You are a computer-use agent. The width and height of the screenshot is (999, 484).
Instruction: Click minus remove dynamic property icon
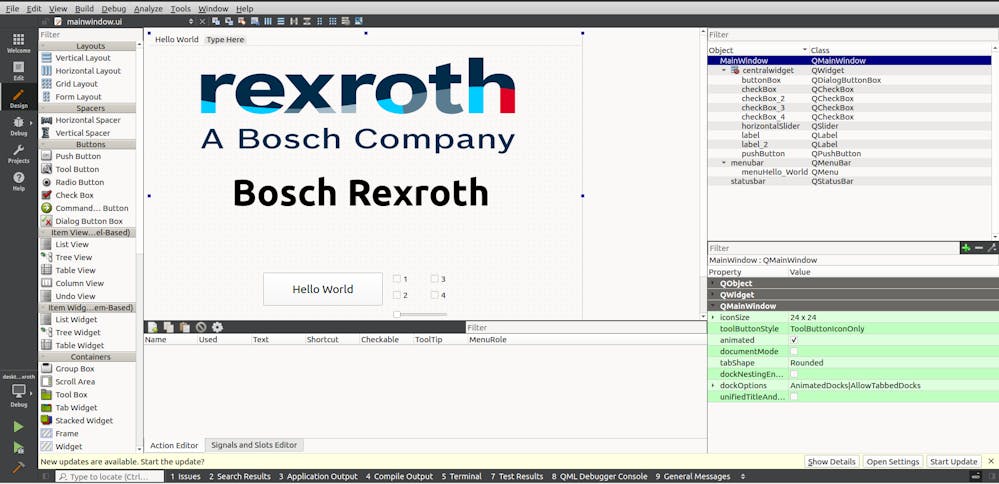click(x=979, y=248)
